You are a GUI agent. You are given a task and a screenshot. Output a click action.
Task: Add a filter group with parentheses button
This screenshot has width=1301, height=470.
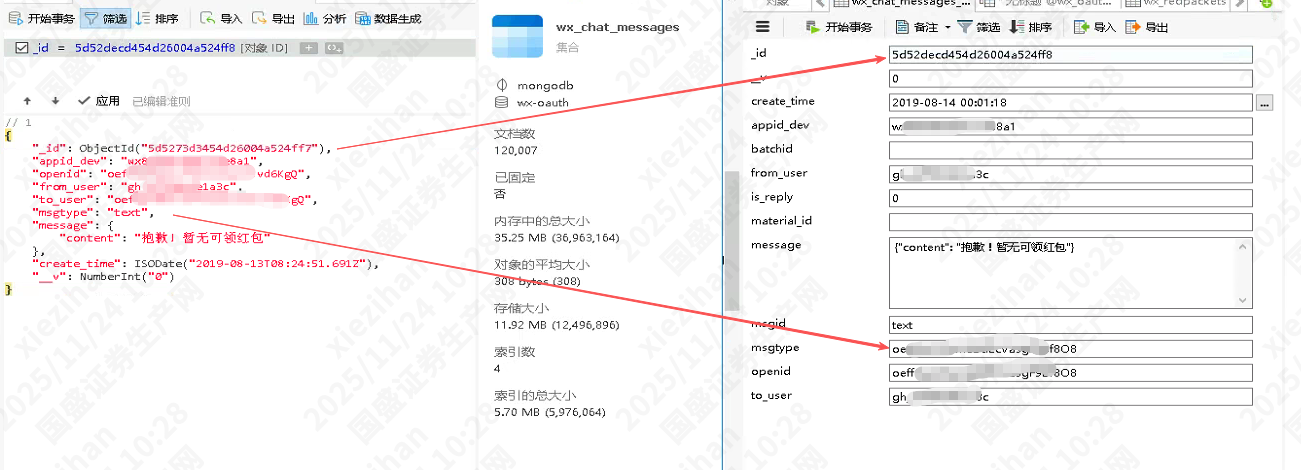pyautogui.click(x=334, y=47)
